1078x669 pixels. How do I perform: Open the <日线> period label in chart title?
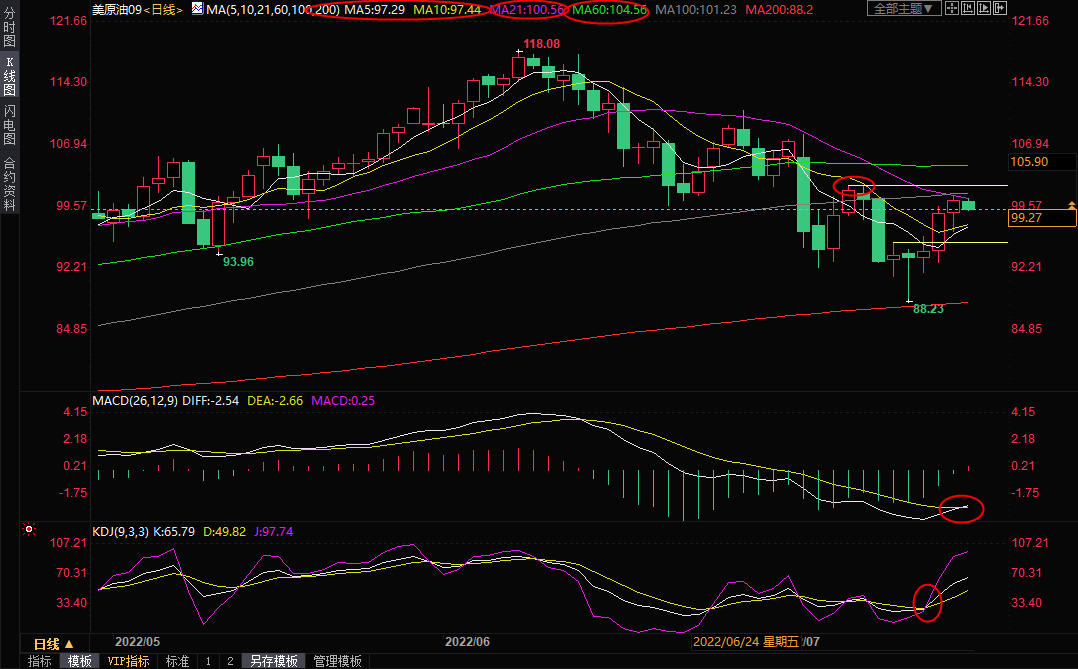pos(163,9)
